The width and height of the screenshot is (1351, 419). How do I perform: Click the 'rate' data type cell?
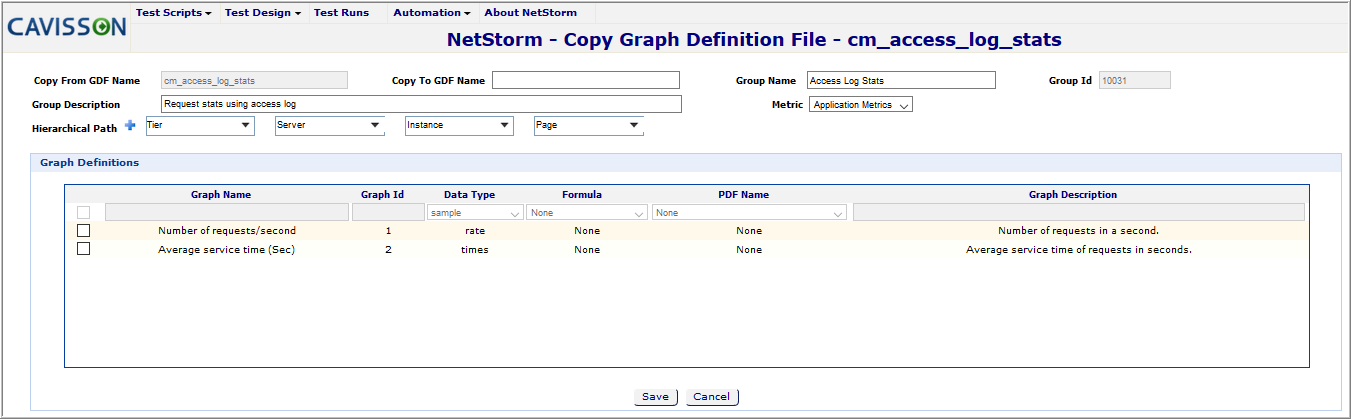[475, 231]
